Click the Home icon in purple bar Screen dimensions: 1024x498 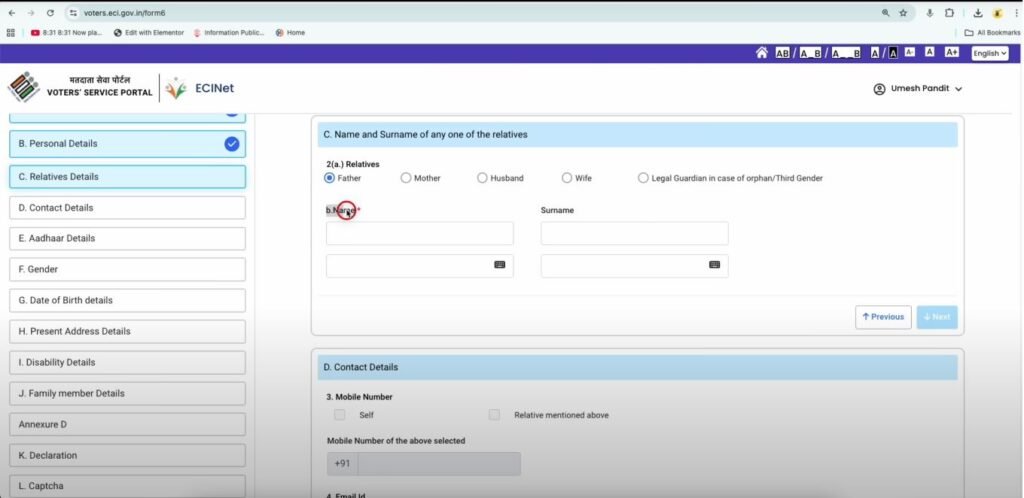coord(761,54)
